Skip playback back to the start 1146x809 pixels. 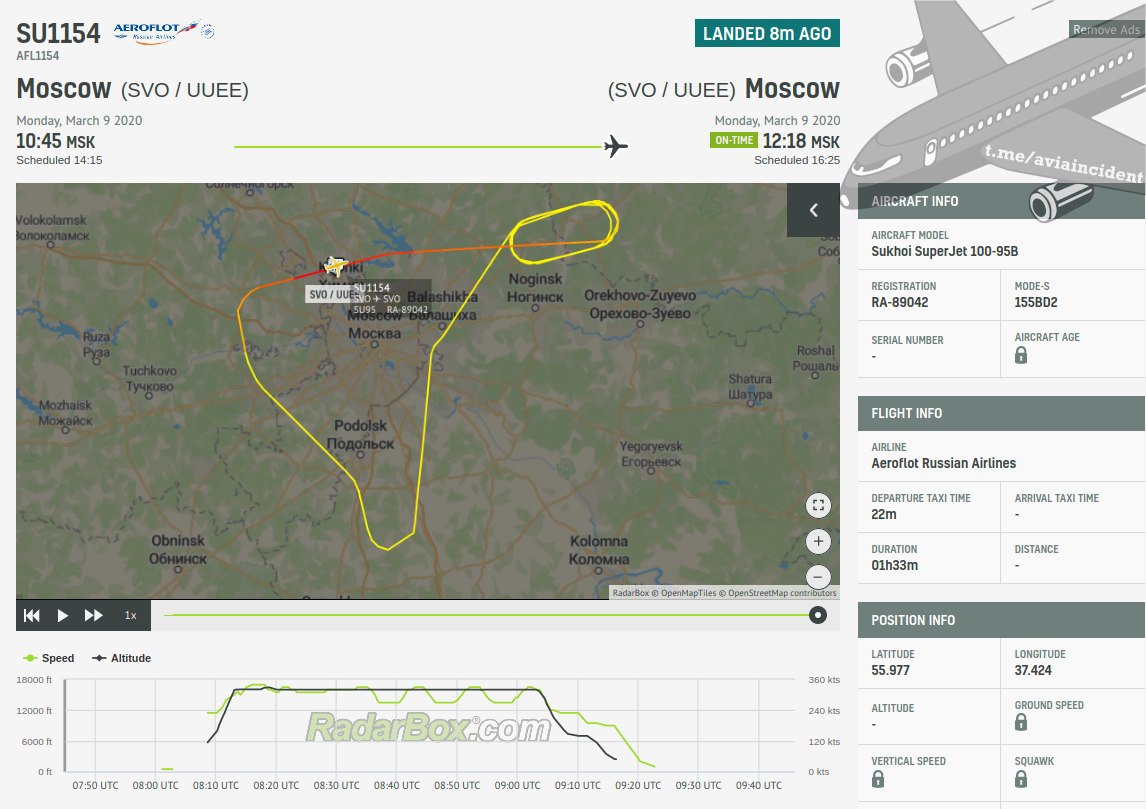[x=32, y=615]
